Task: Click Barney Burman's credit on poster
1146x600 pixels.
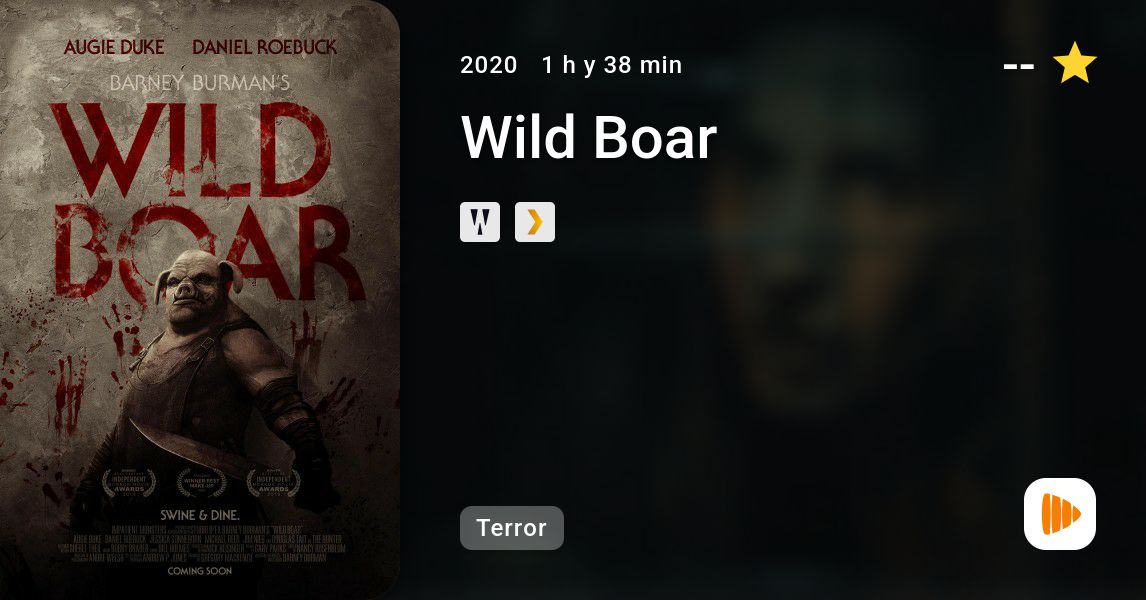Action: pyautogui.click(x=200, y=83)
